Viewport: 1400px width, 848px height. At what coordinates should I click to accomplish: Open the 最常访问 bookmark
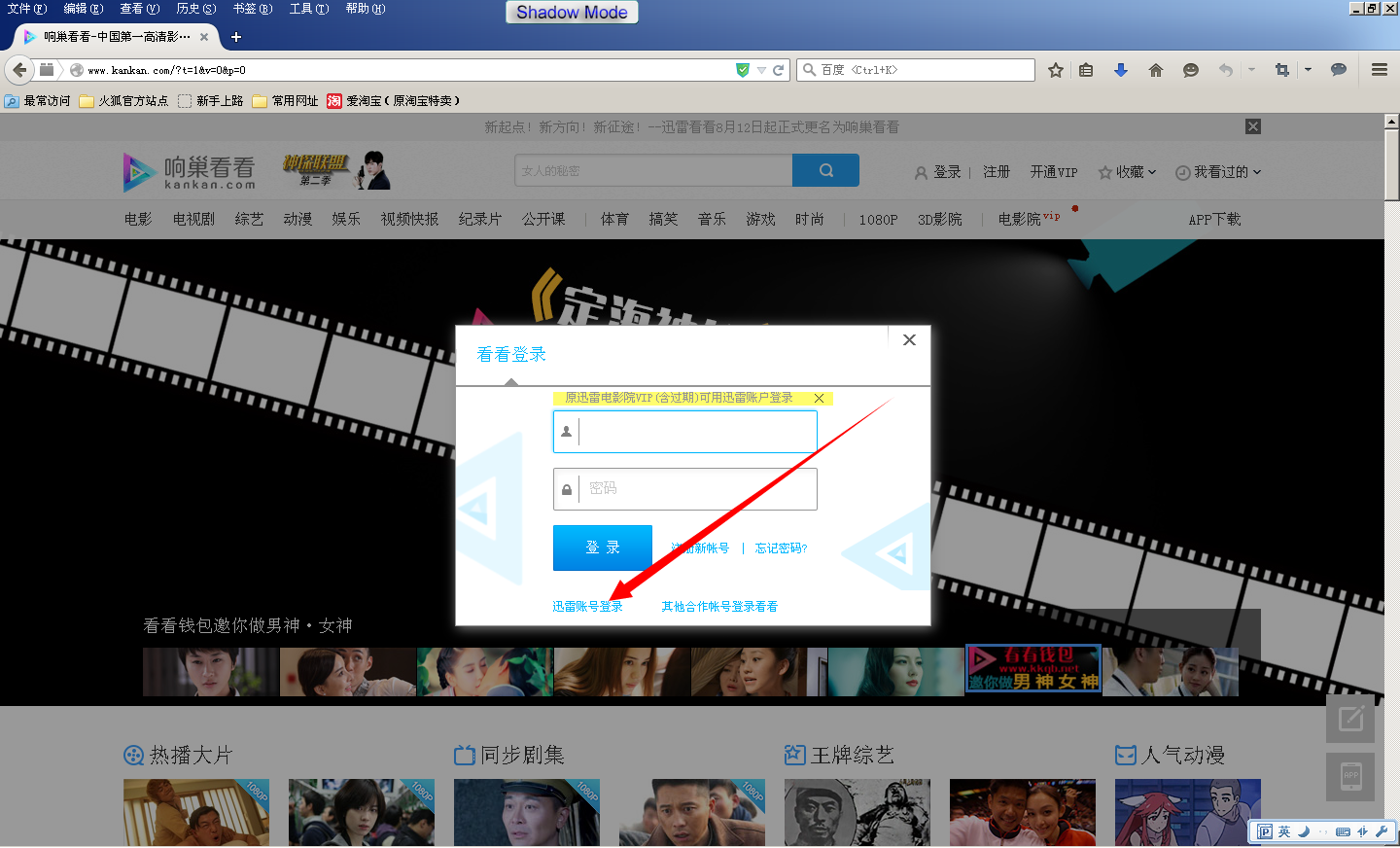(x=37, y=101)
